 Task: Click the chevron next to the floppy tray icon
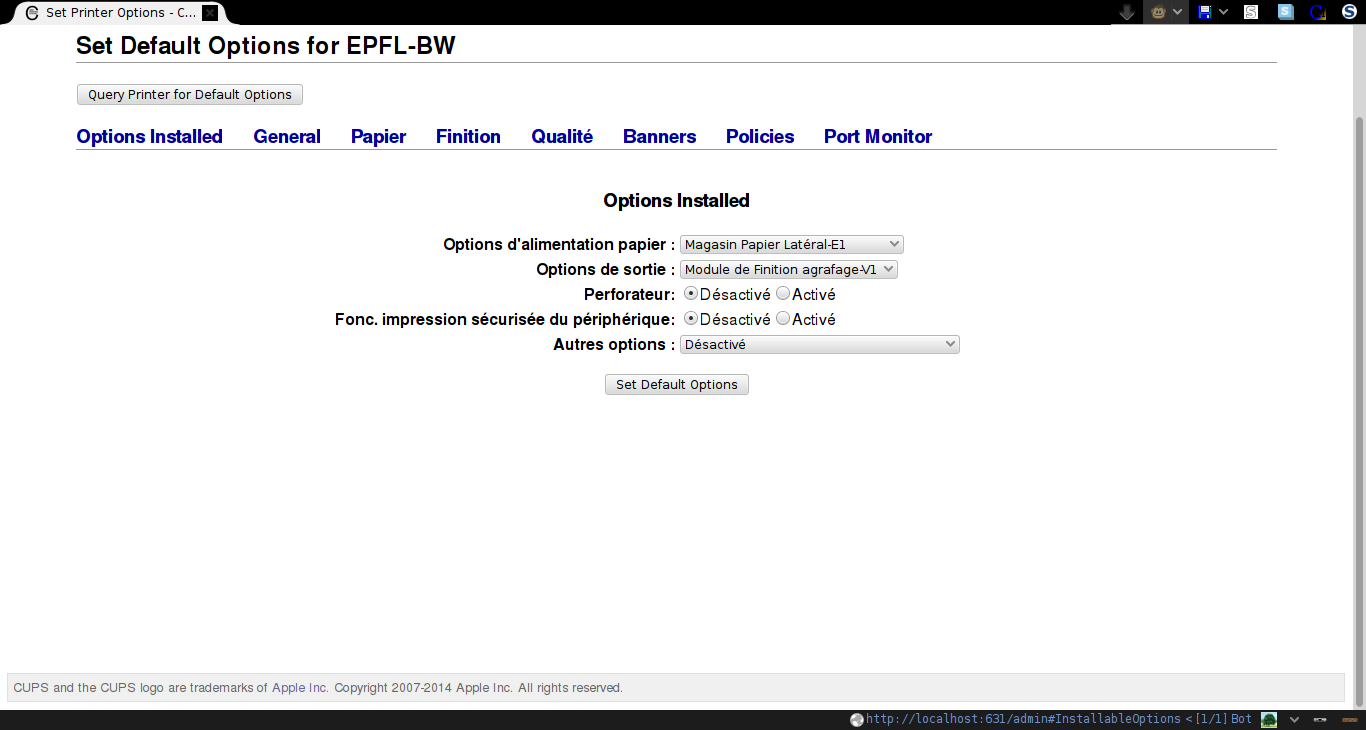(x=1223, y=12)
